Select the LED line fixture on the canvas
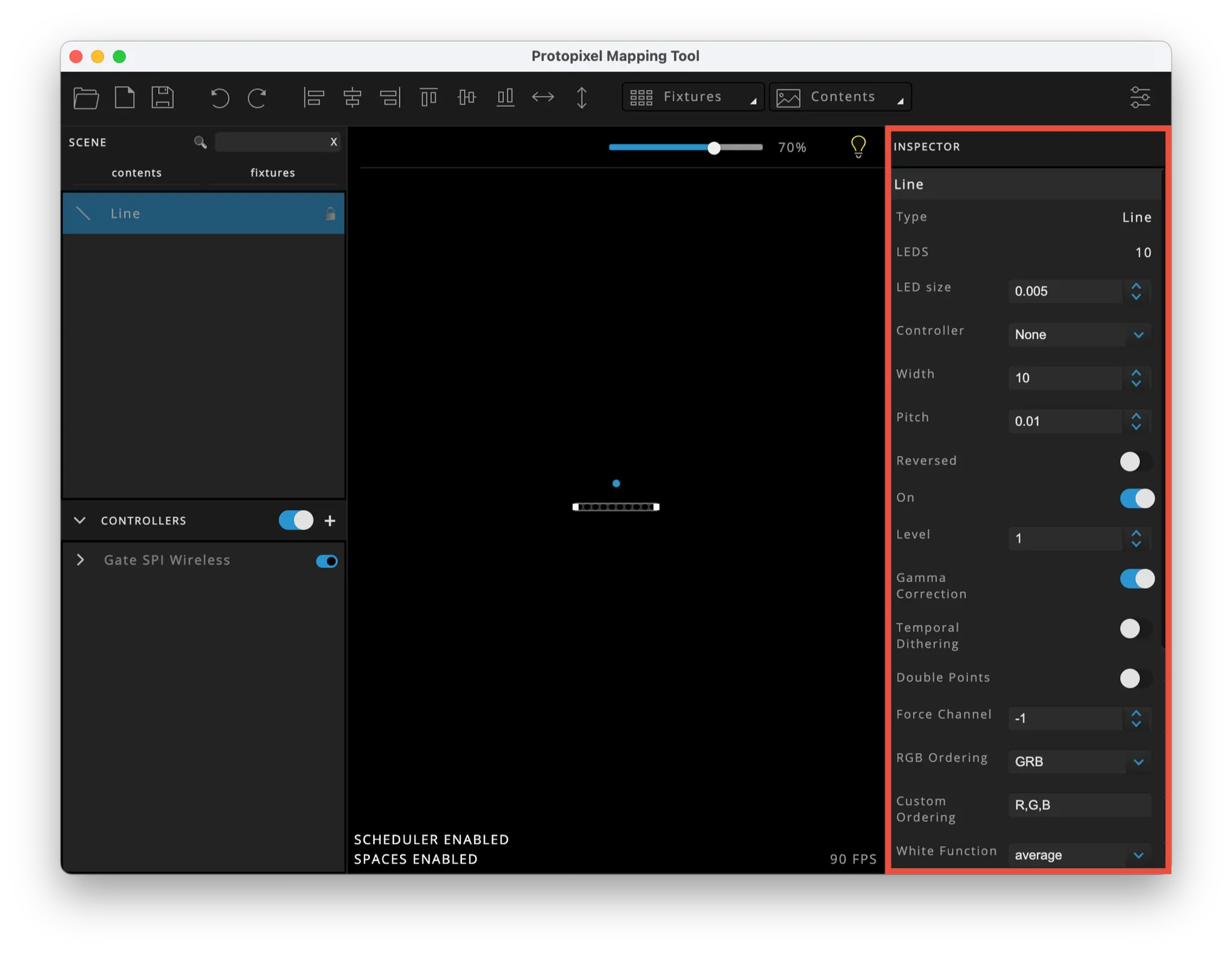 pos(616,507)
